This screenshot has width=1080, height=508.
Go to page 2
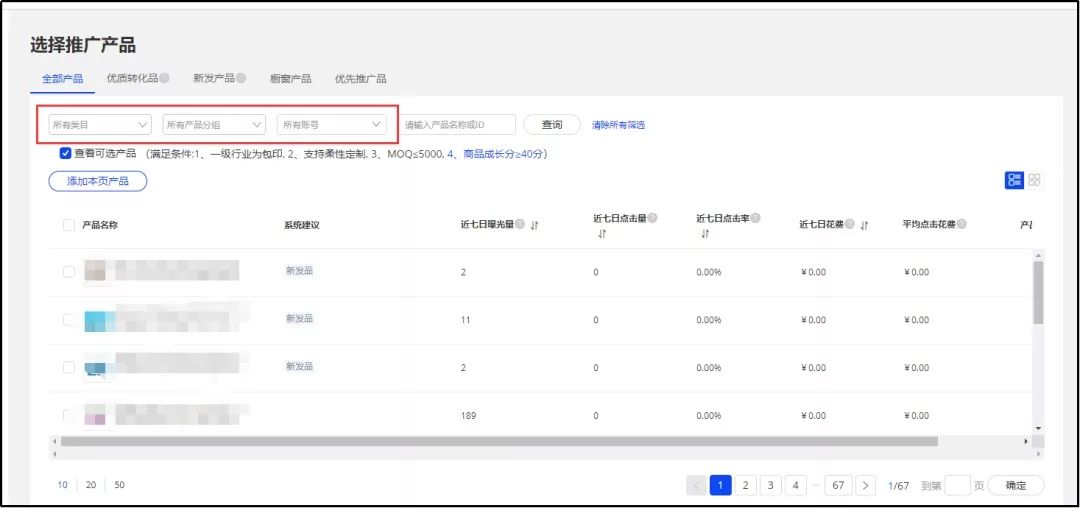coord(745,485)
